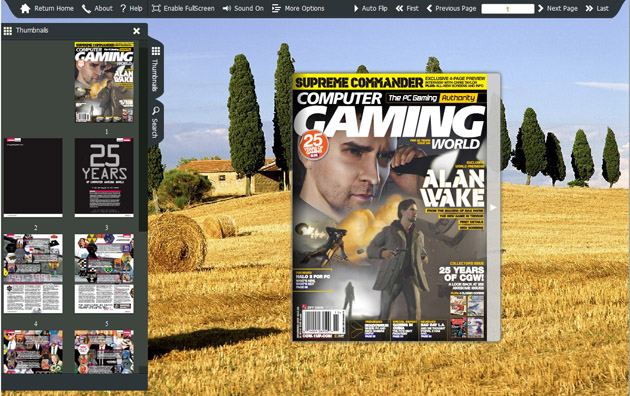Open page 4 thumbnail
This screenshot has height=396, width=630.
click(33, 274)
